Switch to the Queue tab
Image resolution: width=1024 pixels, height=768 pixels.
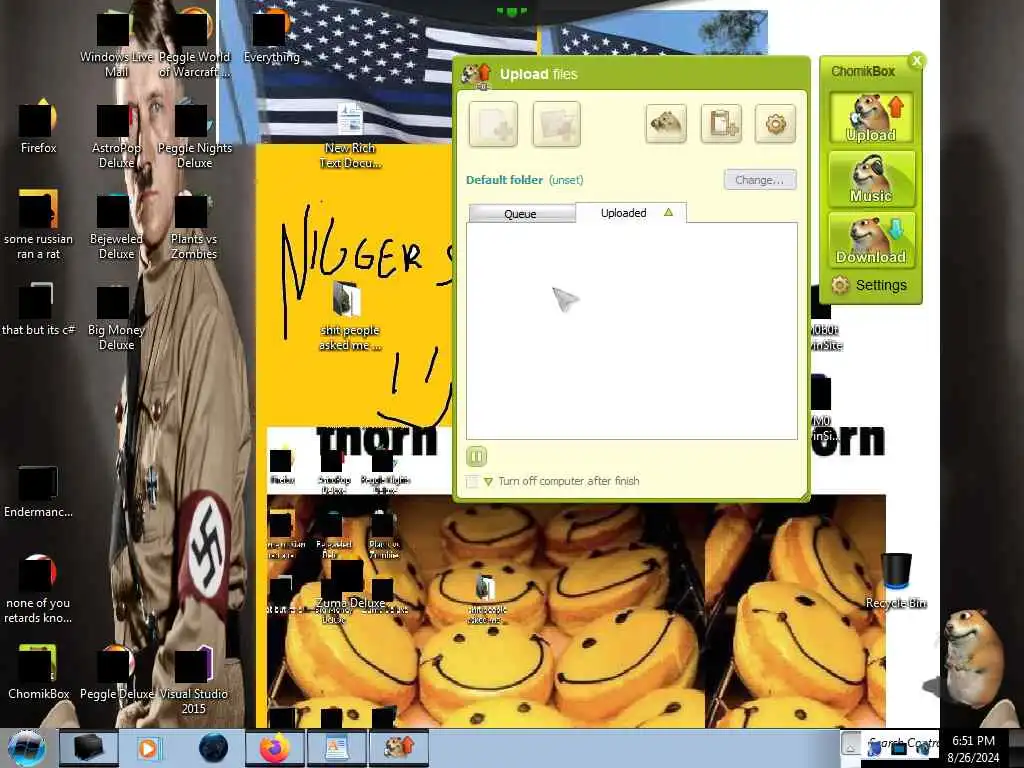coord(521,214)
